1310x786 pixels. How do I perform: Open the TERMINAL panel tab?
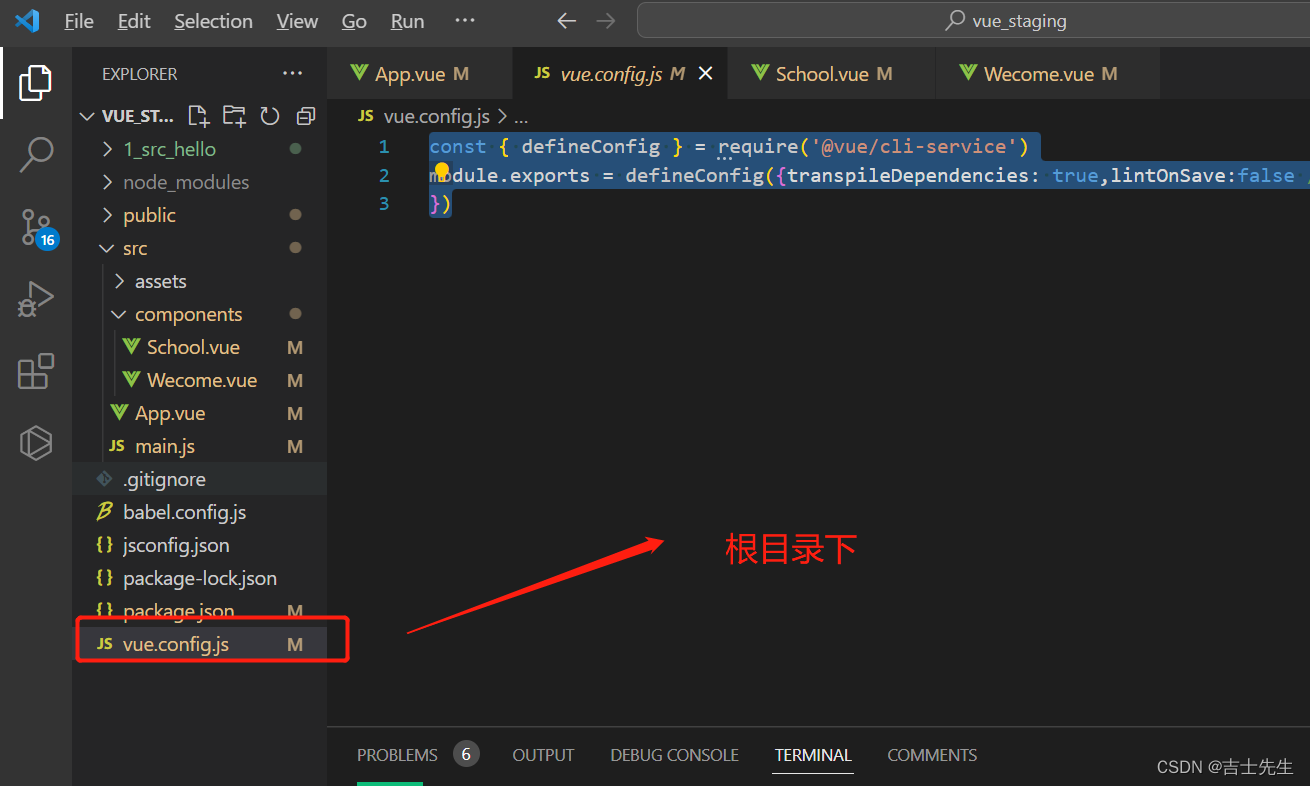click(813, 755)
